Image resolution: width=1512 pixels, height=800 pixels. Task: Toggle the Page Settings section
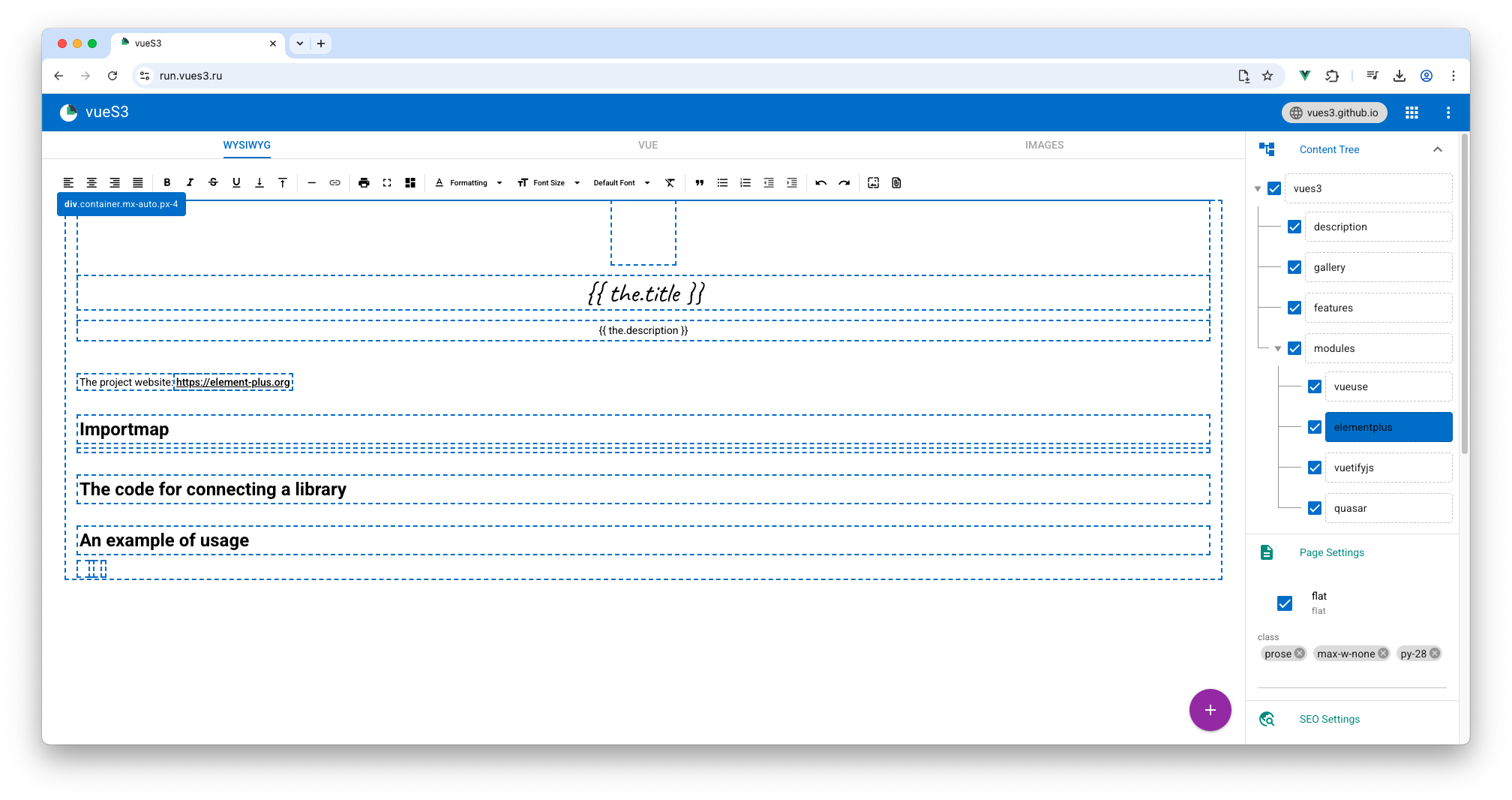pos(1352,552)
